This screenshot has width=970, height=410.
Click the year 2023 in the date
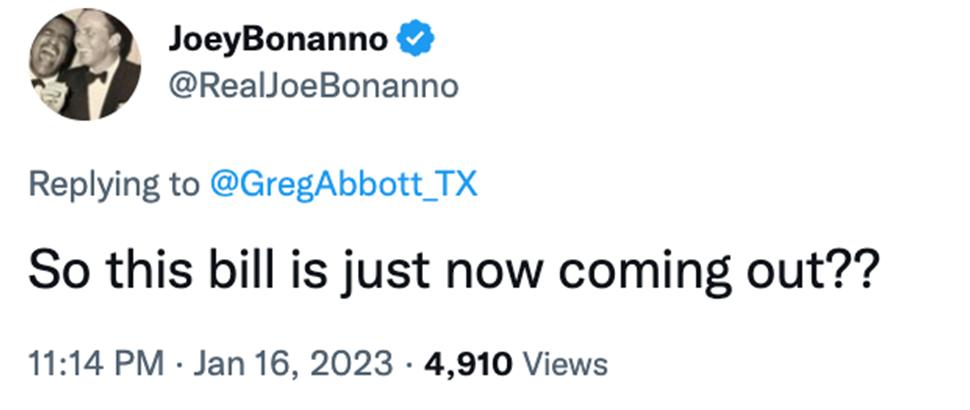coord(354,364)
